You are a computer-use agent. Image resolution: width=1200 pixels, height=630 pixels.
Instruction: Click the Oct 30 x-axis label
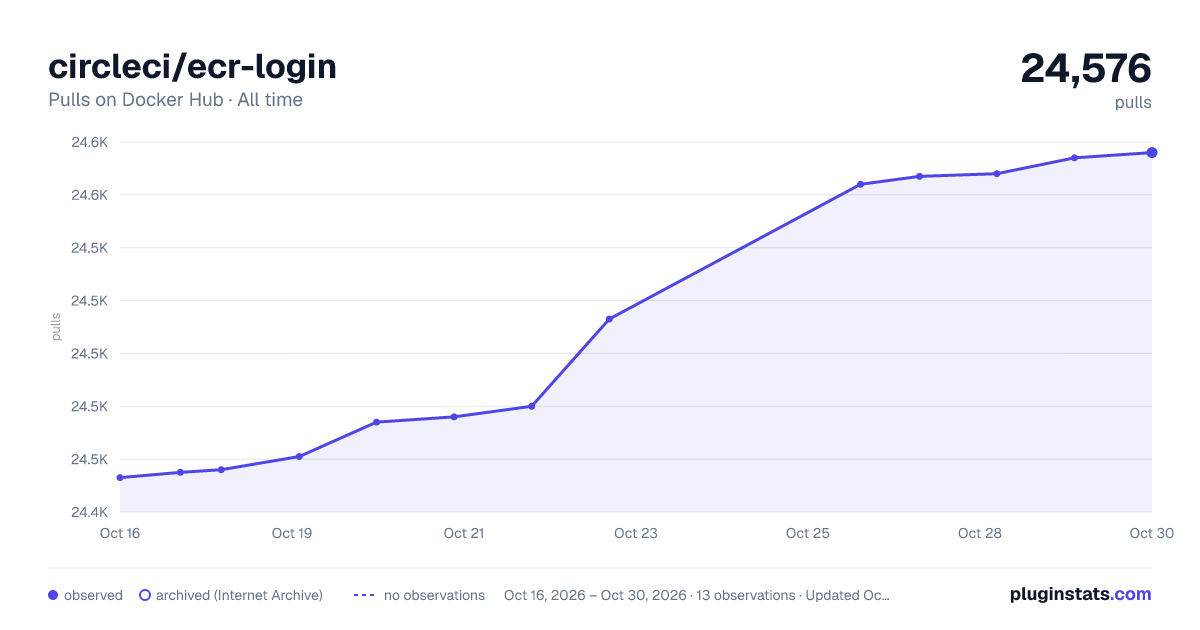[1152, 533]
